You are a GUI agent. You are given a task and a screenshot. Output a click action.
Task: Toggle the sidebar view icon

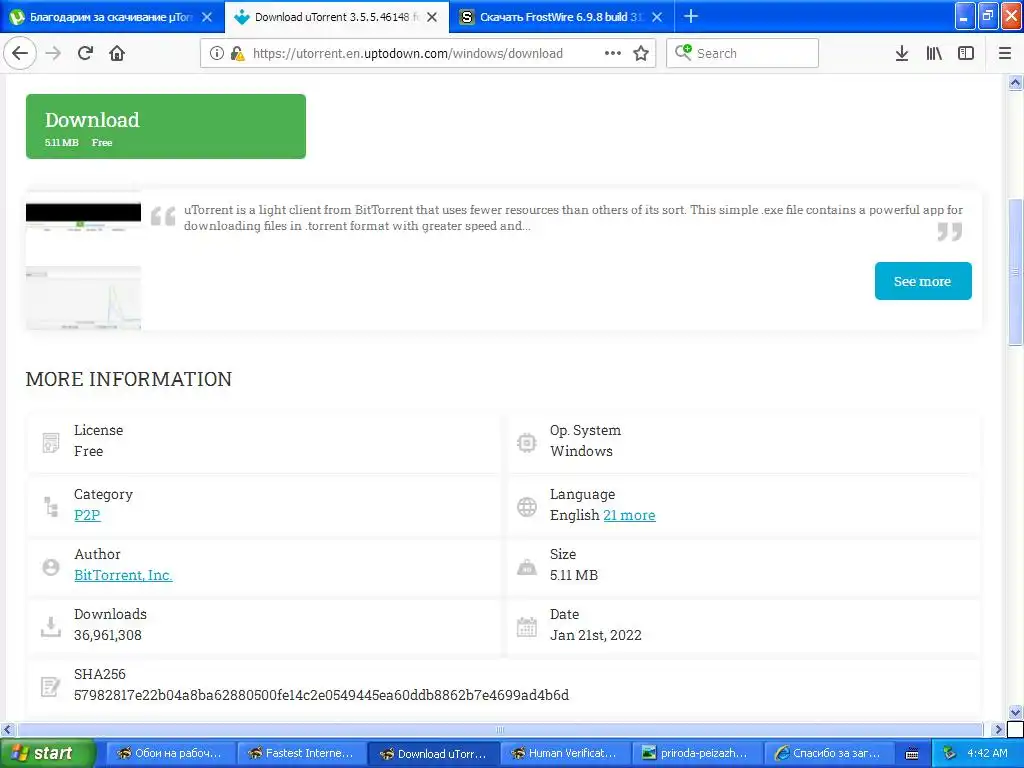(966, 53)
